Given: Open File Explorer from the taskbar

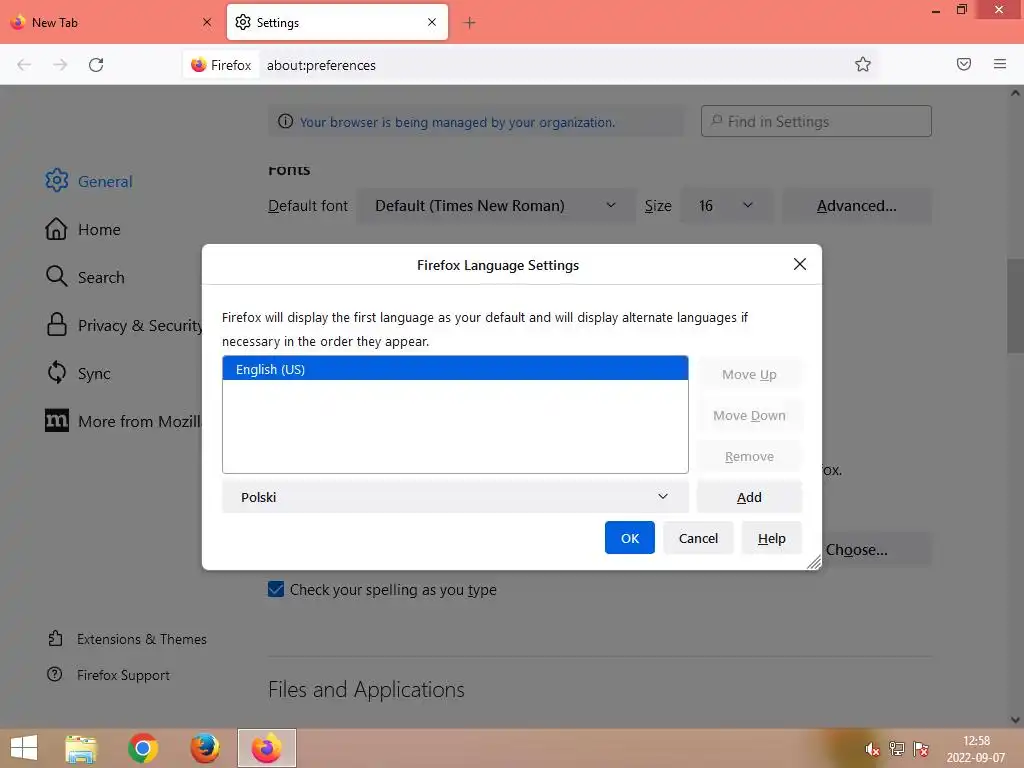Looking at the screenshot, I should 81,748.
